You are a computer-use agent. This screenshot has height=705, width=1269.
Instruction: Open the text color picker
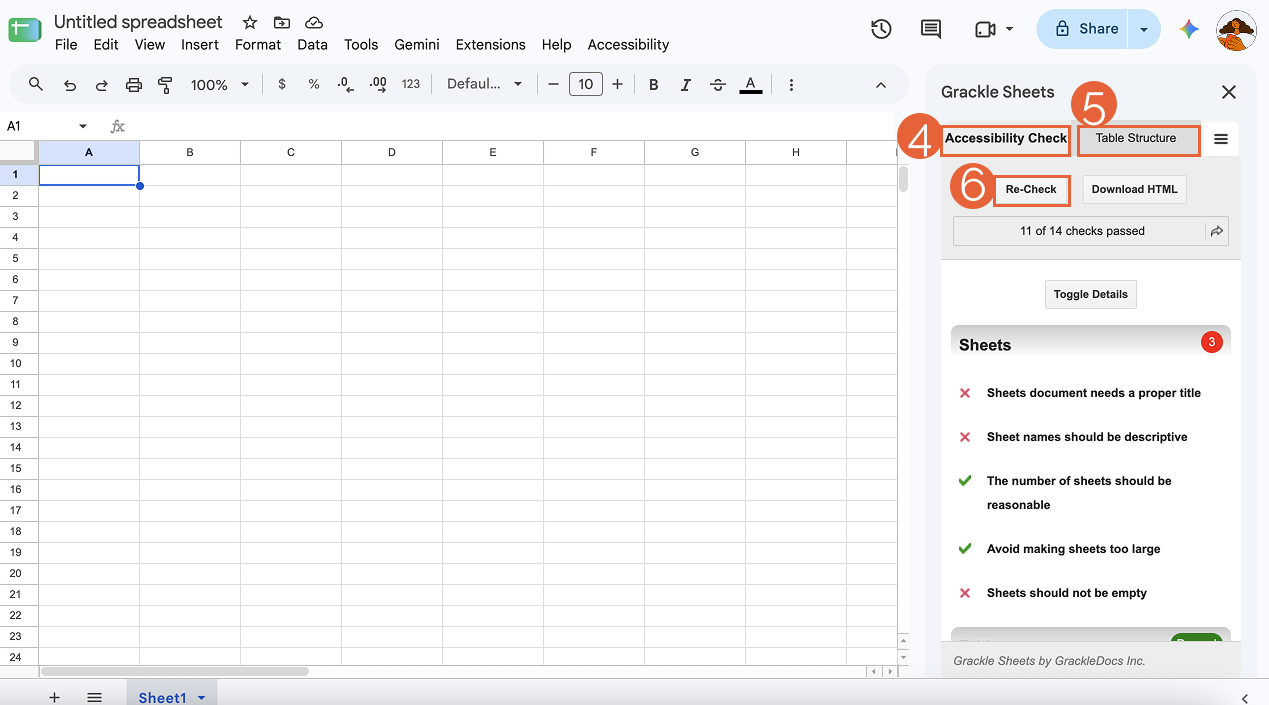pyautogui.click(x=751, y=85)
